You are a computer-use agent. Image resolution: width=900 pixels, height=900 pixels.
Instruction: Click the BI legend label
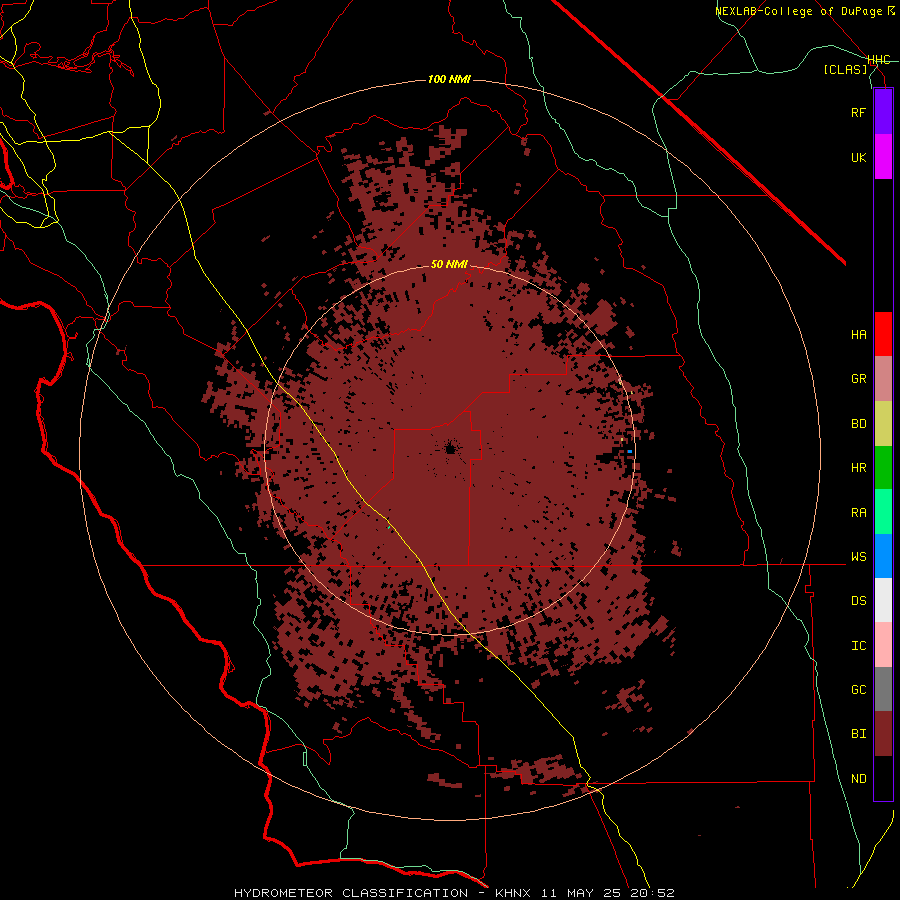[x=858, y=734]
